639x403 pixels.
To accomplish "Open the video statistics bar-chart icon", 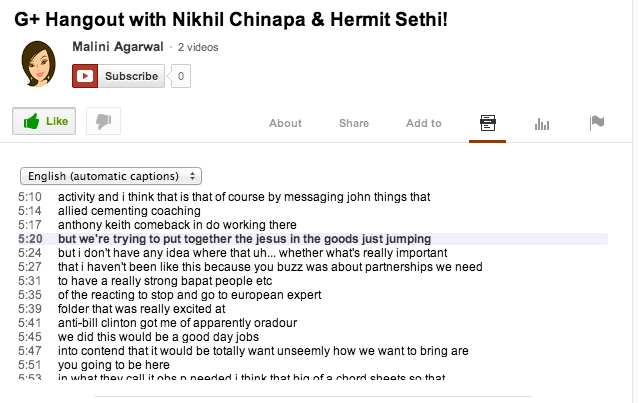I will tap(542, 123).
